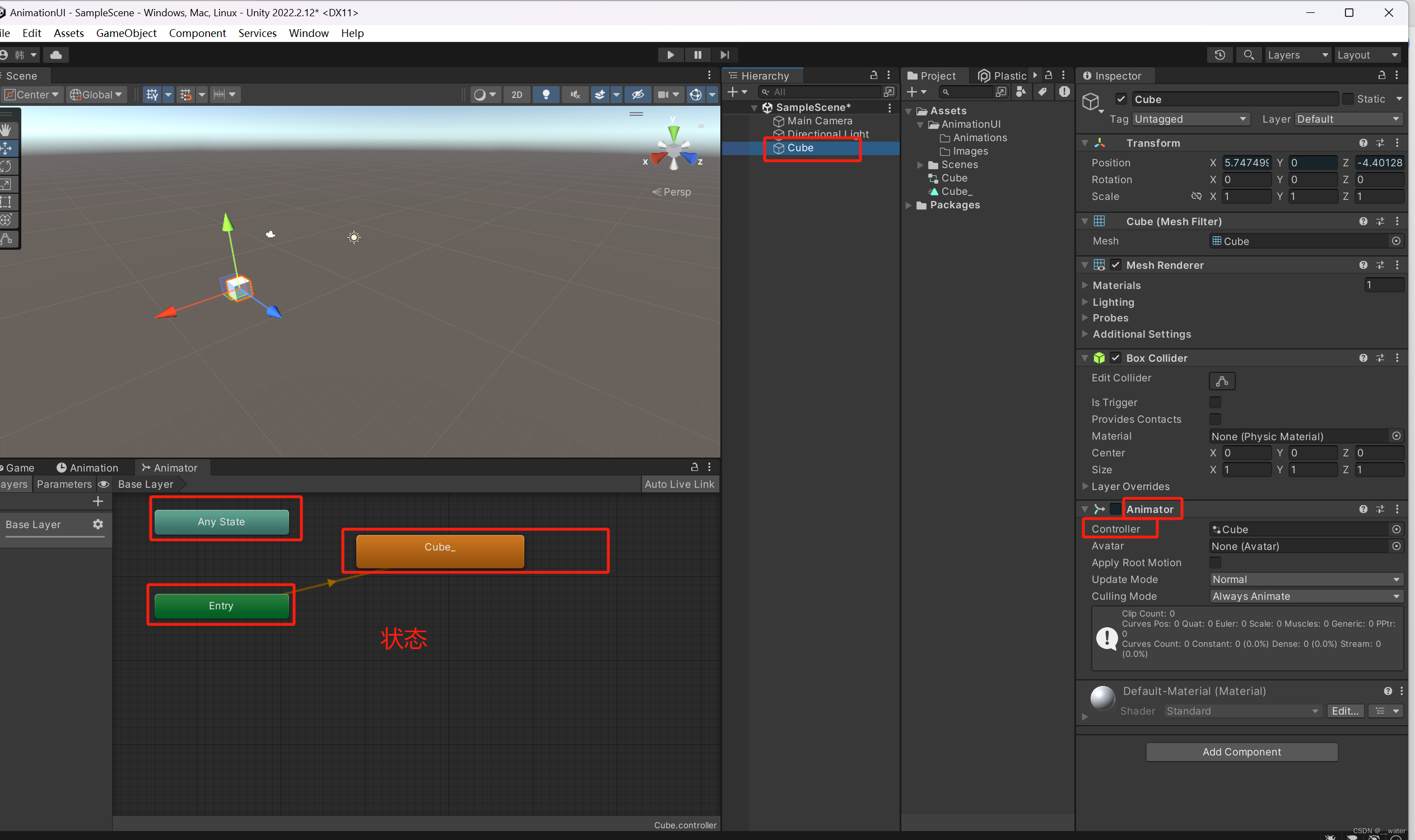Image resolution: width=1415 pixels, height=840 pixels.
Task: Open the global Search magnifier icon
Action: pos(1248,55)
